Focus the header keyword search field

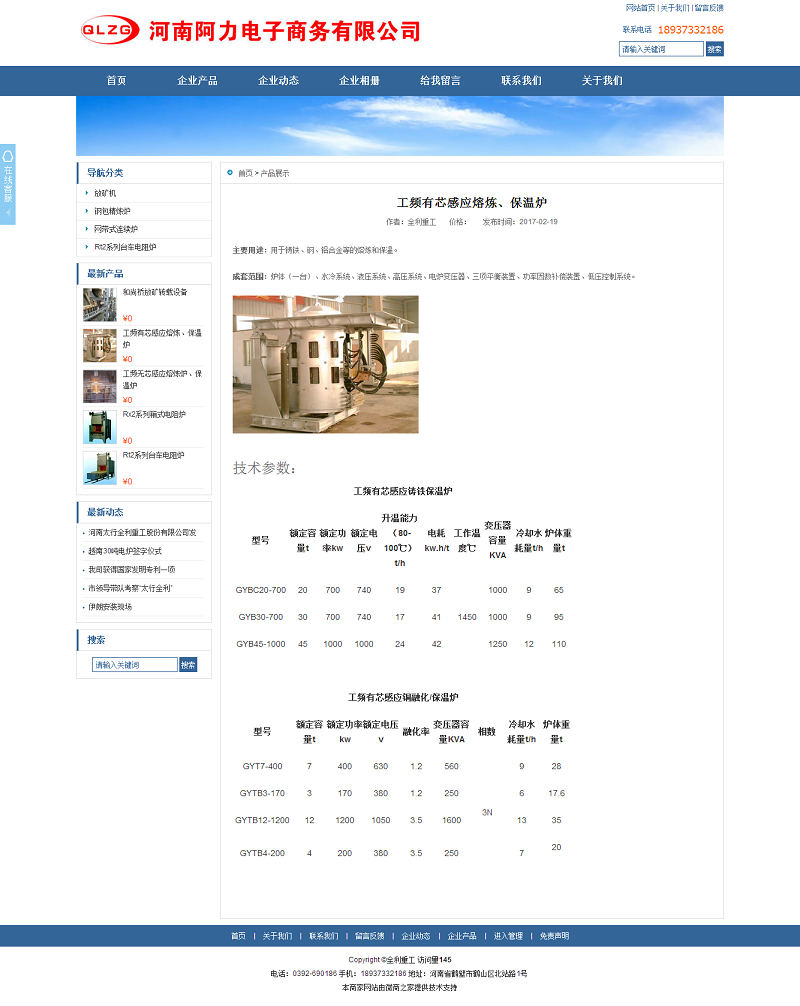coord(661,49)
